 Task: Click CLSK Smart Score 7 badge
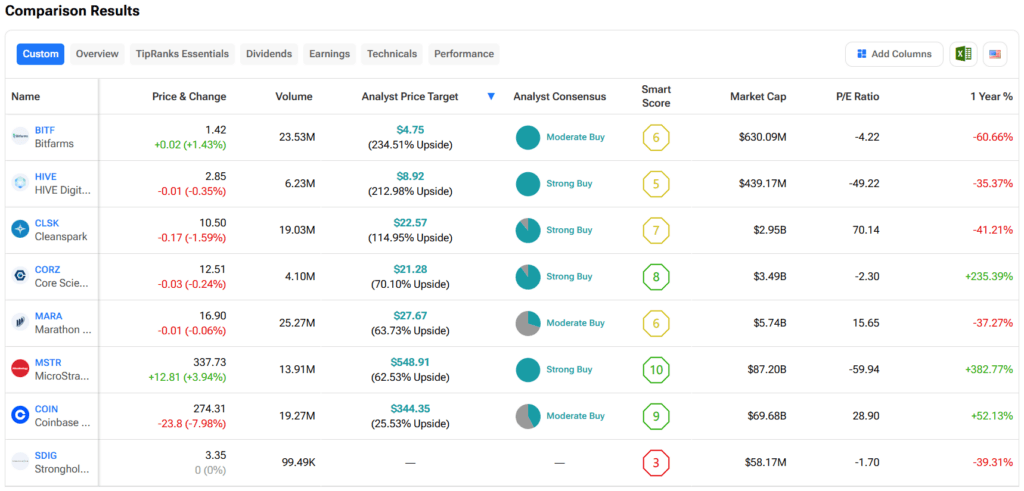pyautogui.click(x=656, y=230)
